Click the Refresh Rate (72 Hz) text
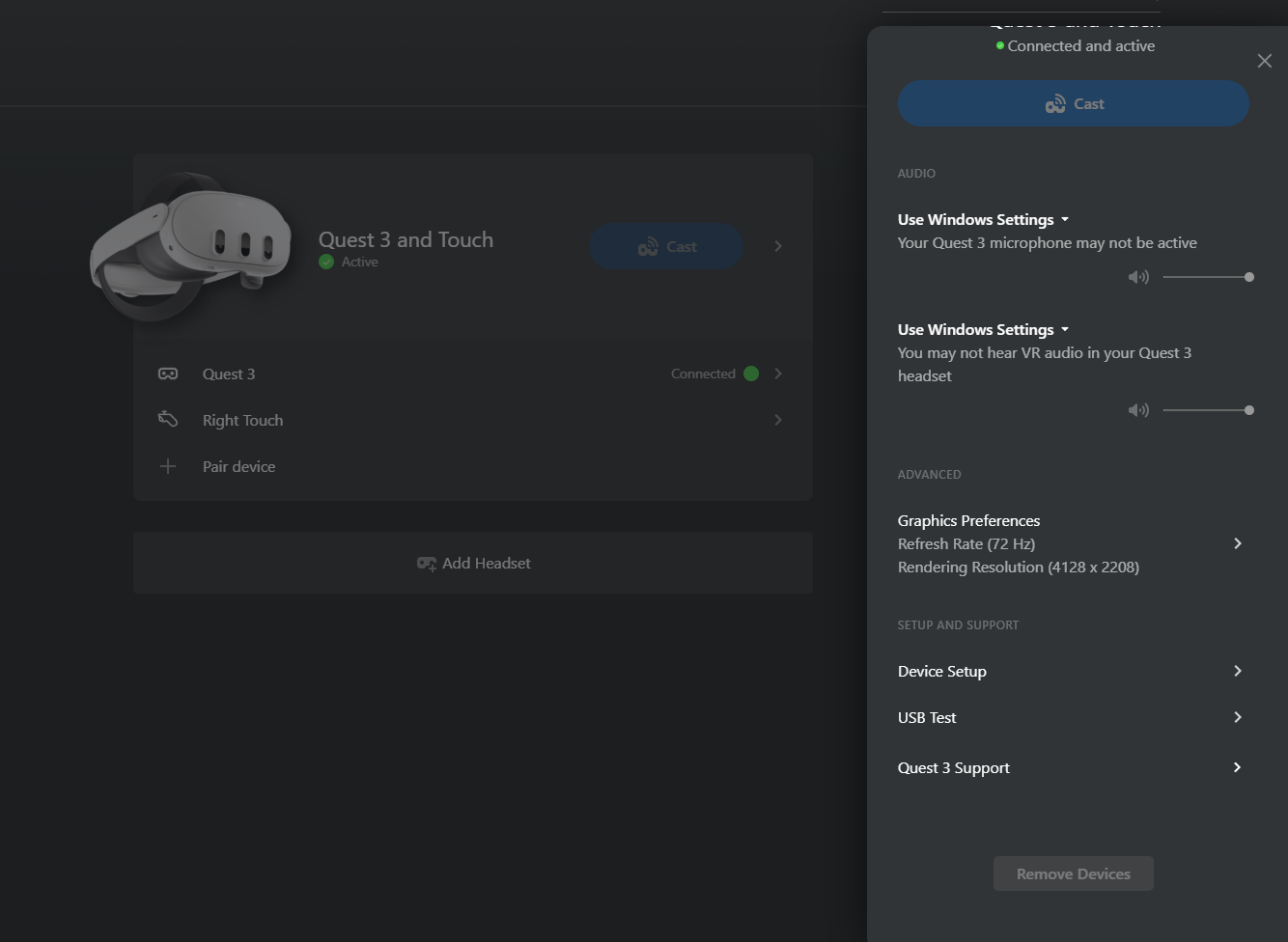This screenshot has height=942, width=1288. (966, 544)
